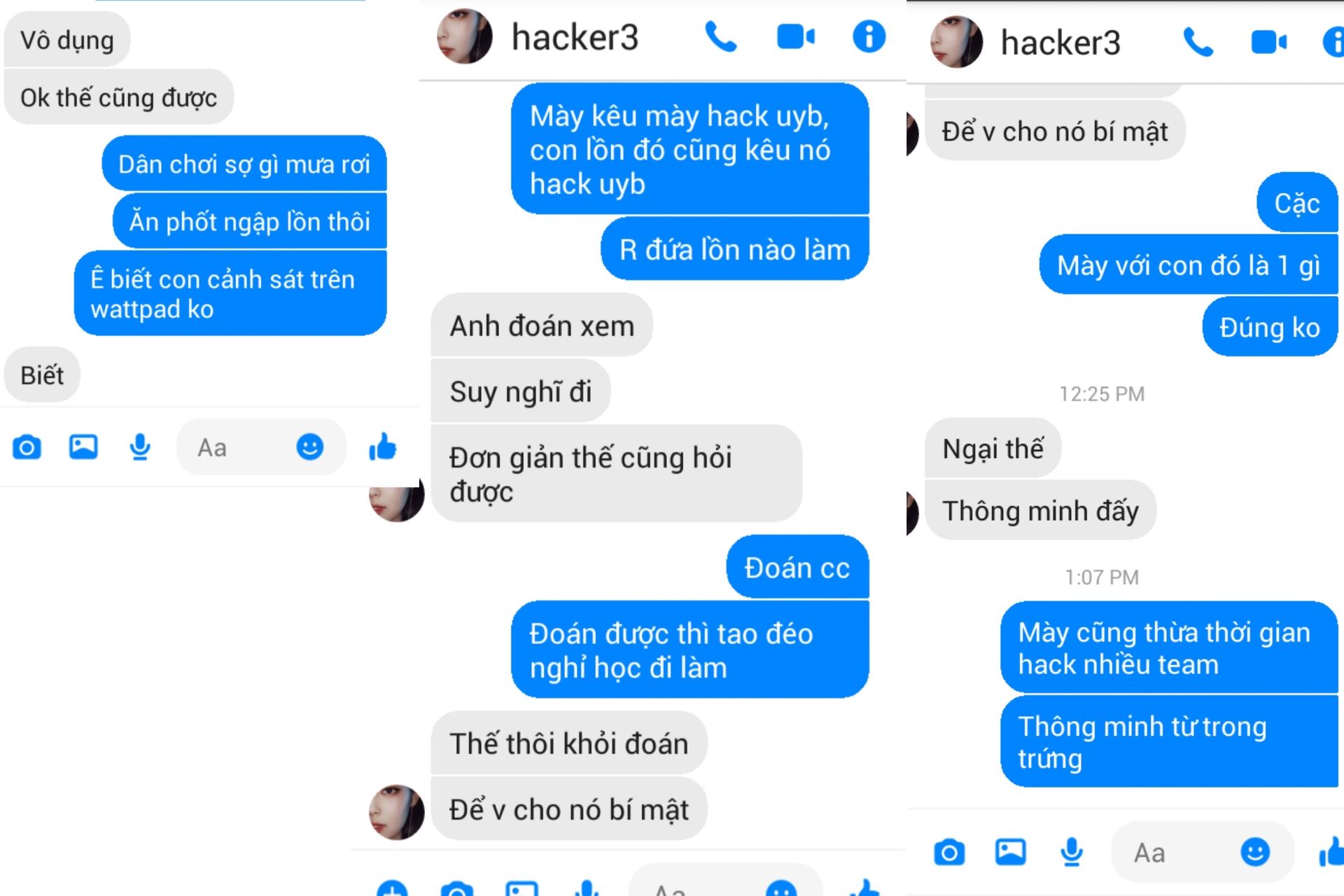The width and height of the screenshot is (1344, 896).
Task: Start voice call in middle hacker3 chat
Action: [720, 37]
